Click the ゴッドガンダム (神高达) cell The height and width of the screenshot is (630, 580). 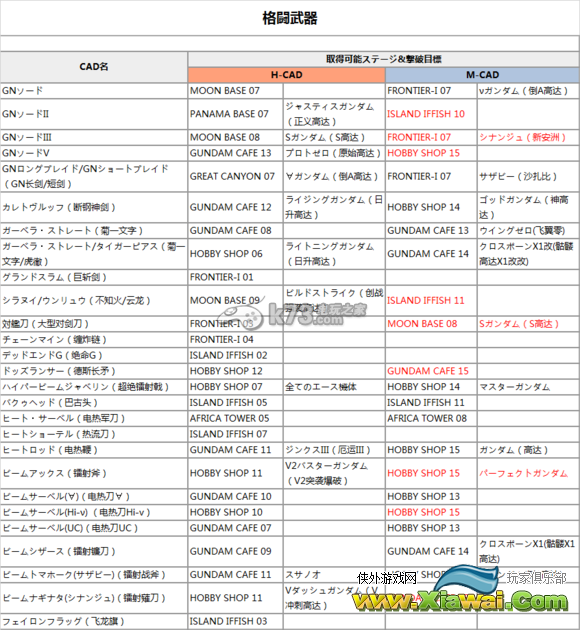pyautogui.click(x=528, y=207)
